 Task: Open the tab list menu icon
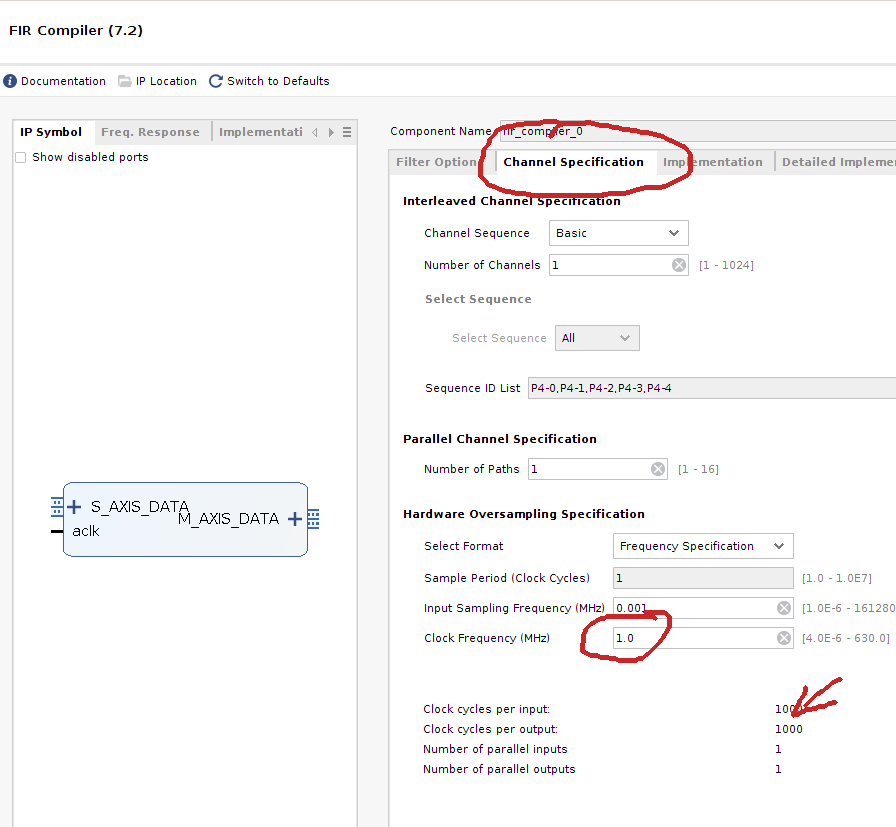click(347, 132)
